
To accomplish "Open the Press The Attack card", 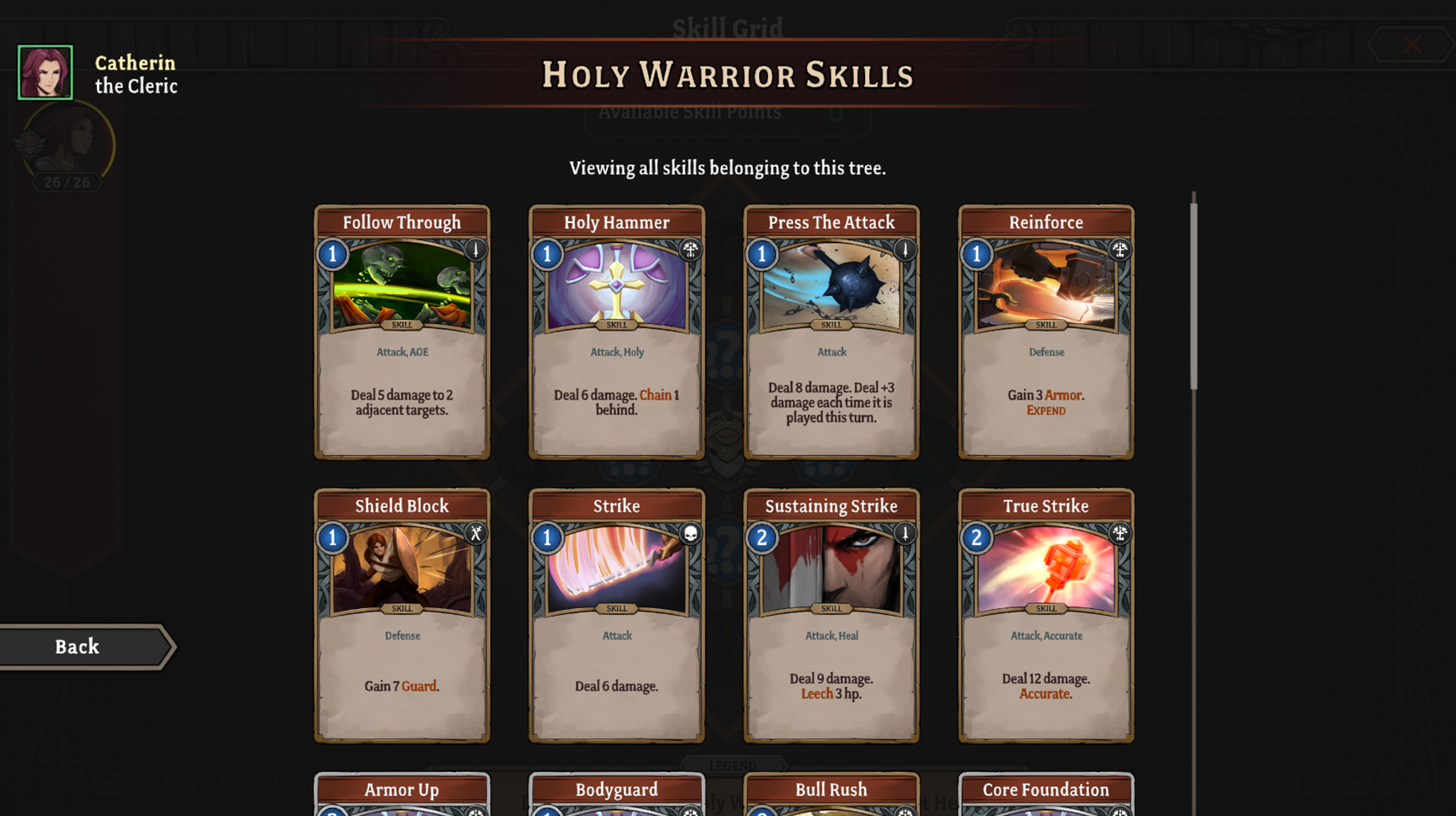I will point(831,333).
